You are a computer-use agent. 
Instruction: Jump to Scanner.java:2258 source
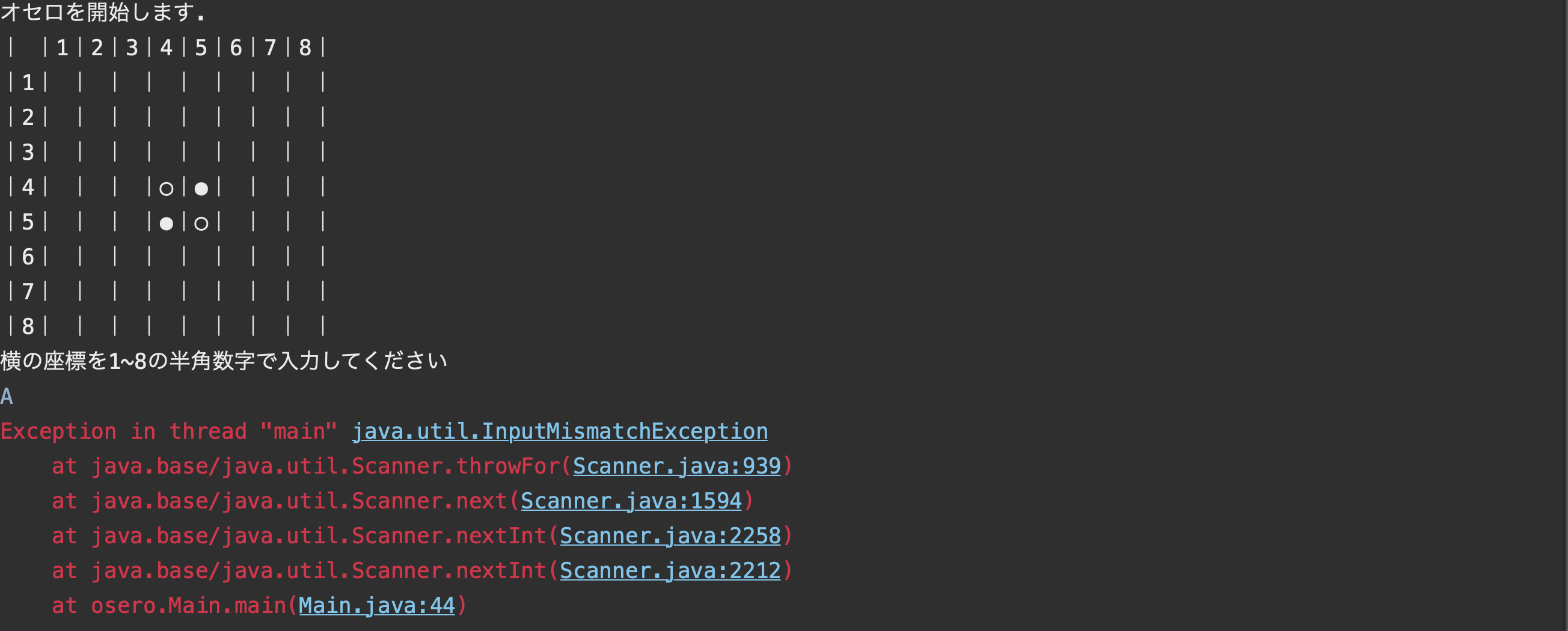click(x=670, y=535)
